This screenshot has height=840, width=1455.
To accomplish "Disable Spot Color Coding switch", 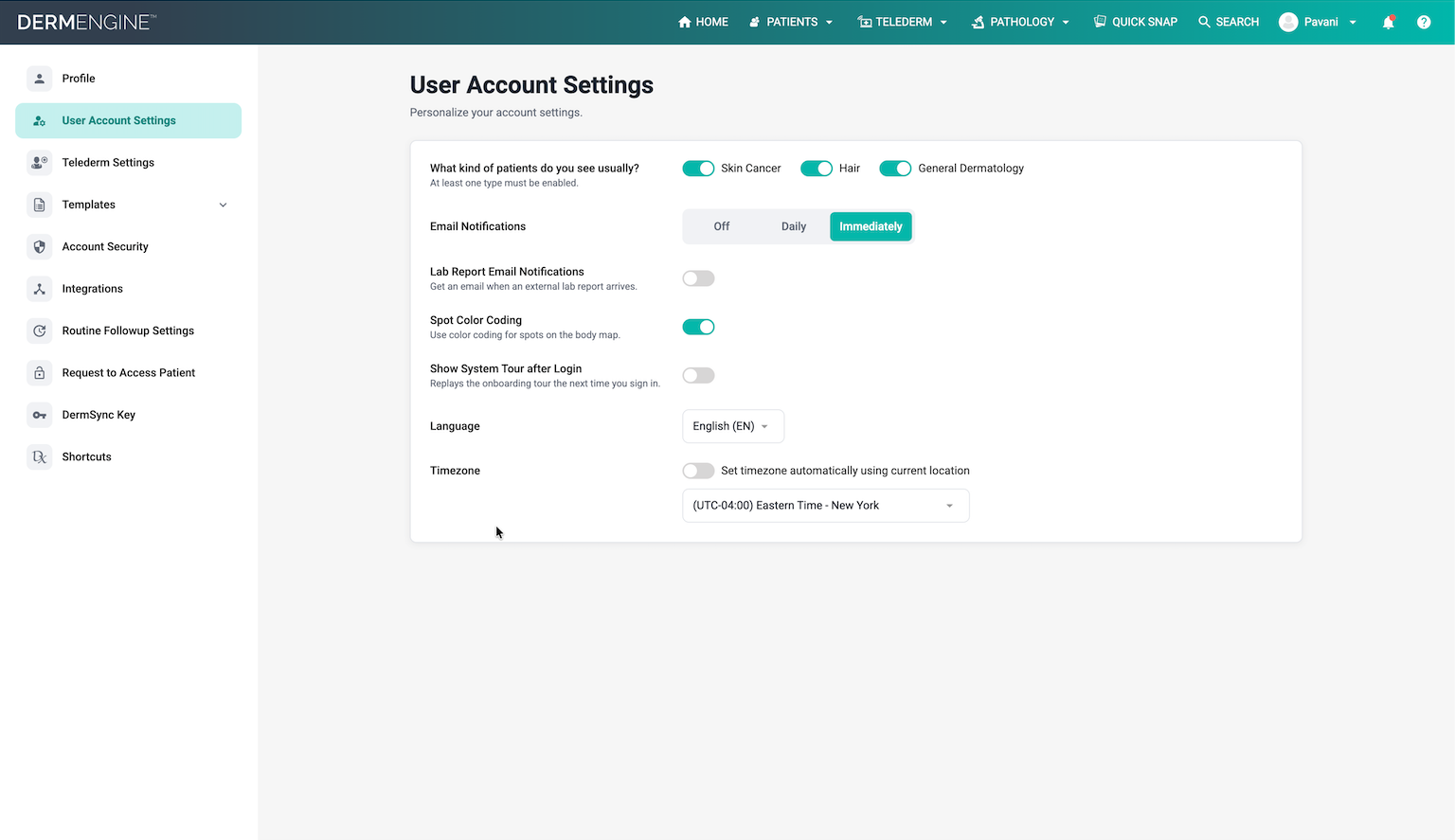I will 698,327.
